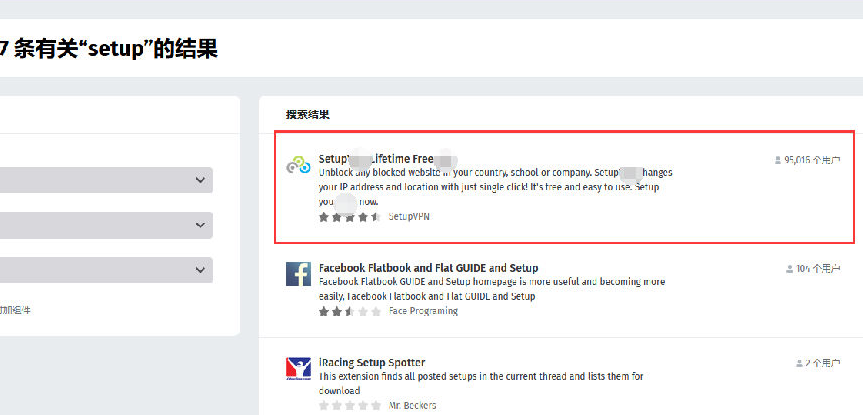The width and height of the screenshot is (863, 415).
Task: Click the star rating of SetupVPN result
Action: [x=349, y=216]
